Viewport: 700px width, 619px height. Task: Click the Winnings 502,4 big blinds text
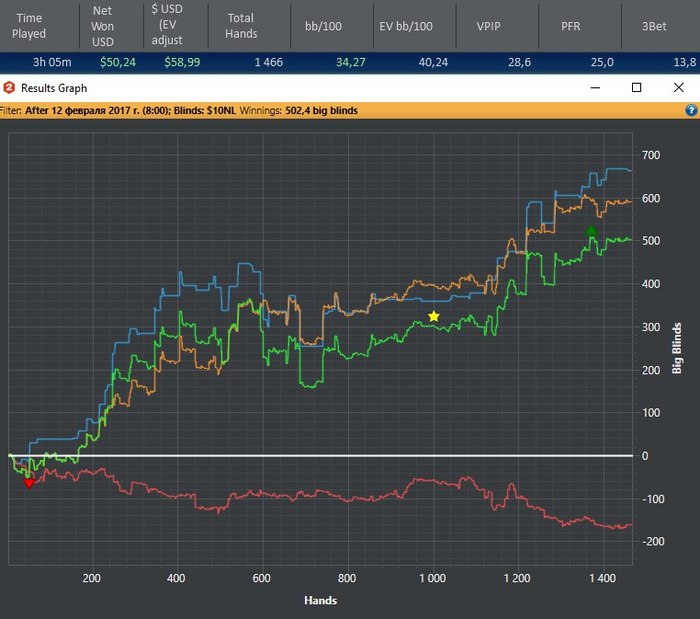(x=299, y=110)
